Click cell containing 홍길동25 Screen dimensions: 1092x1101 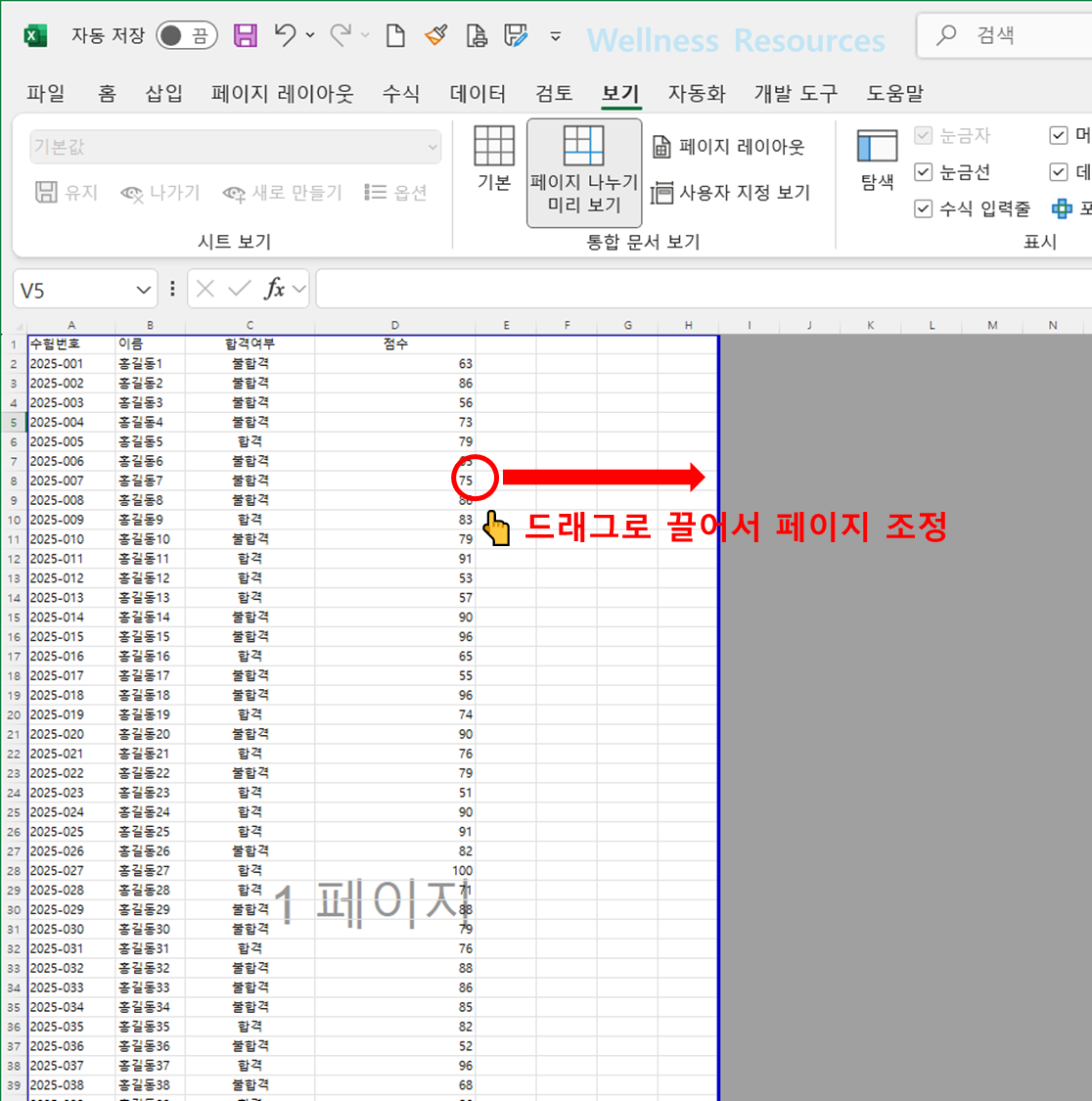[x=150, y=832]
